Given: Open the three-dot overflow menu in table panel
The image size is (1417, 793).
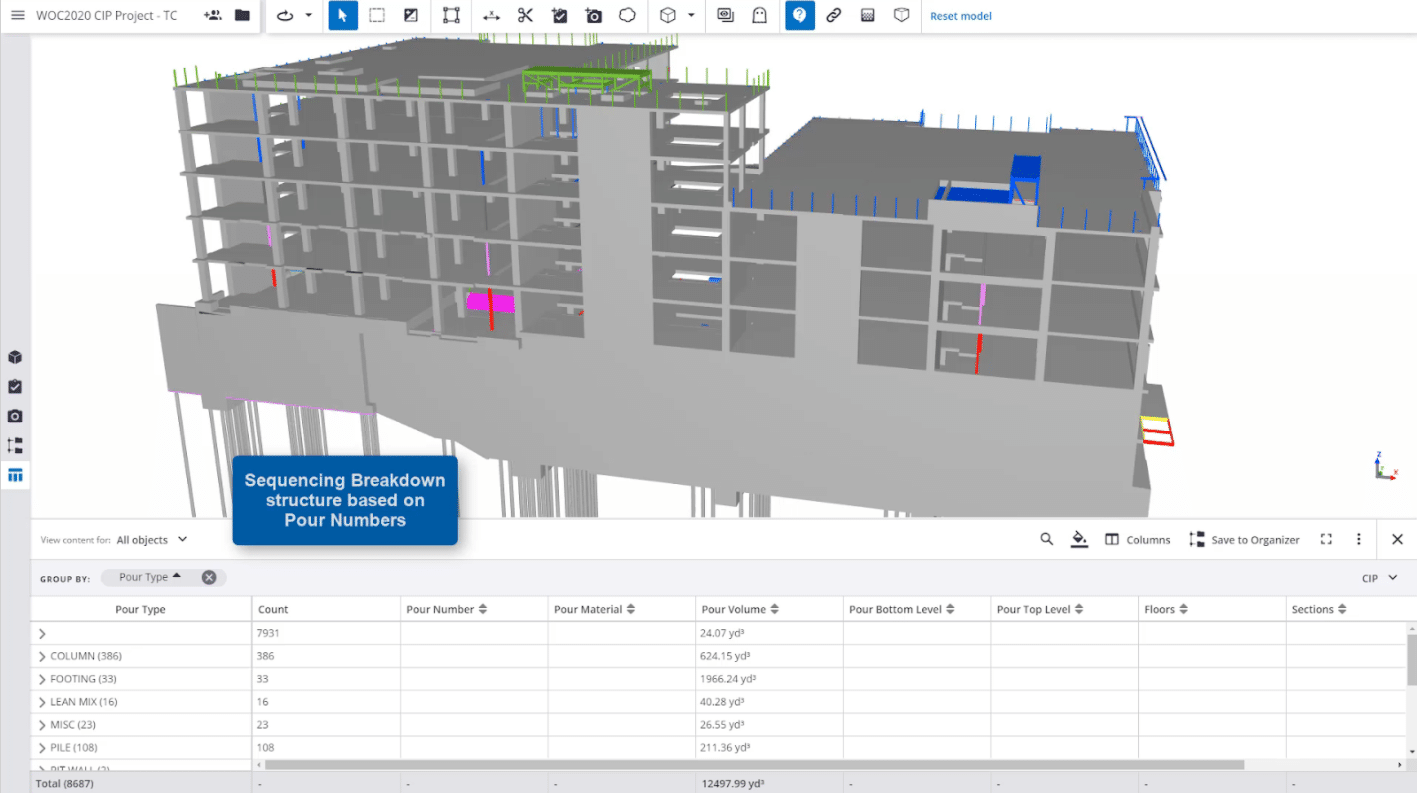Looking at the screenshot, I should pyautogui.click(x=1358, y=539).
